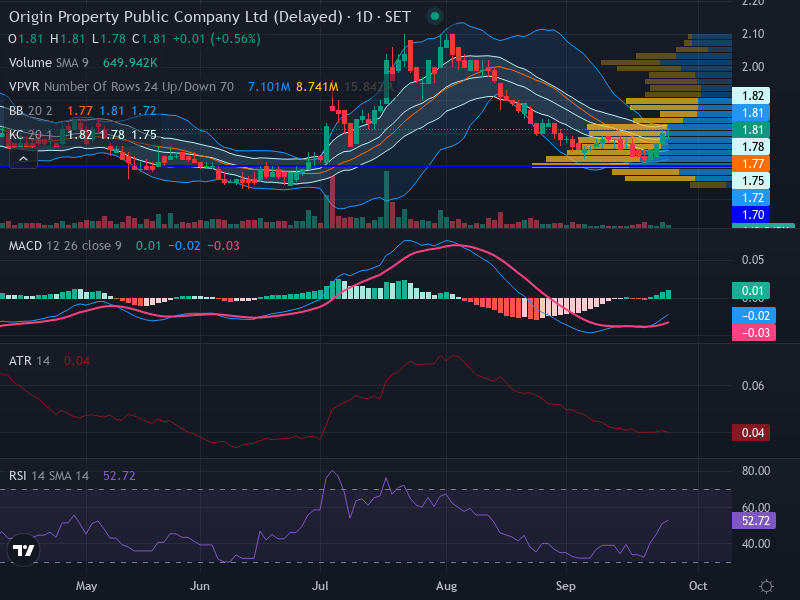Click the 1.75 white price label
The image size is (800, 600).
(x=751, y=181)
